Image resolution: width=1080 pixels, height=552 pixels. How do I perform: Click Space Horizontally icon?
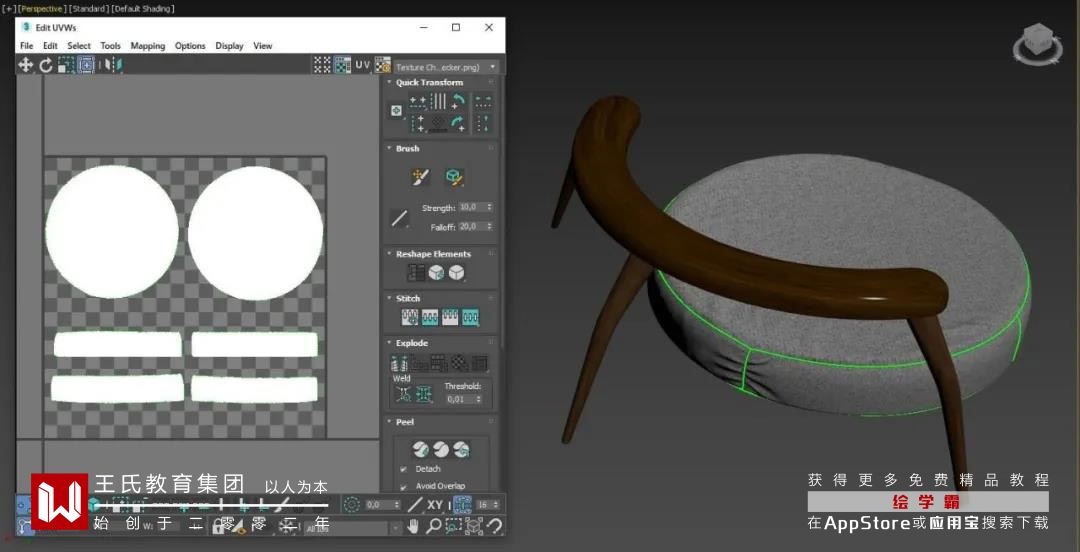pyautogui.click(x=484, y=102)
